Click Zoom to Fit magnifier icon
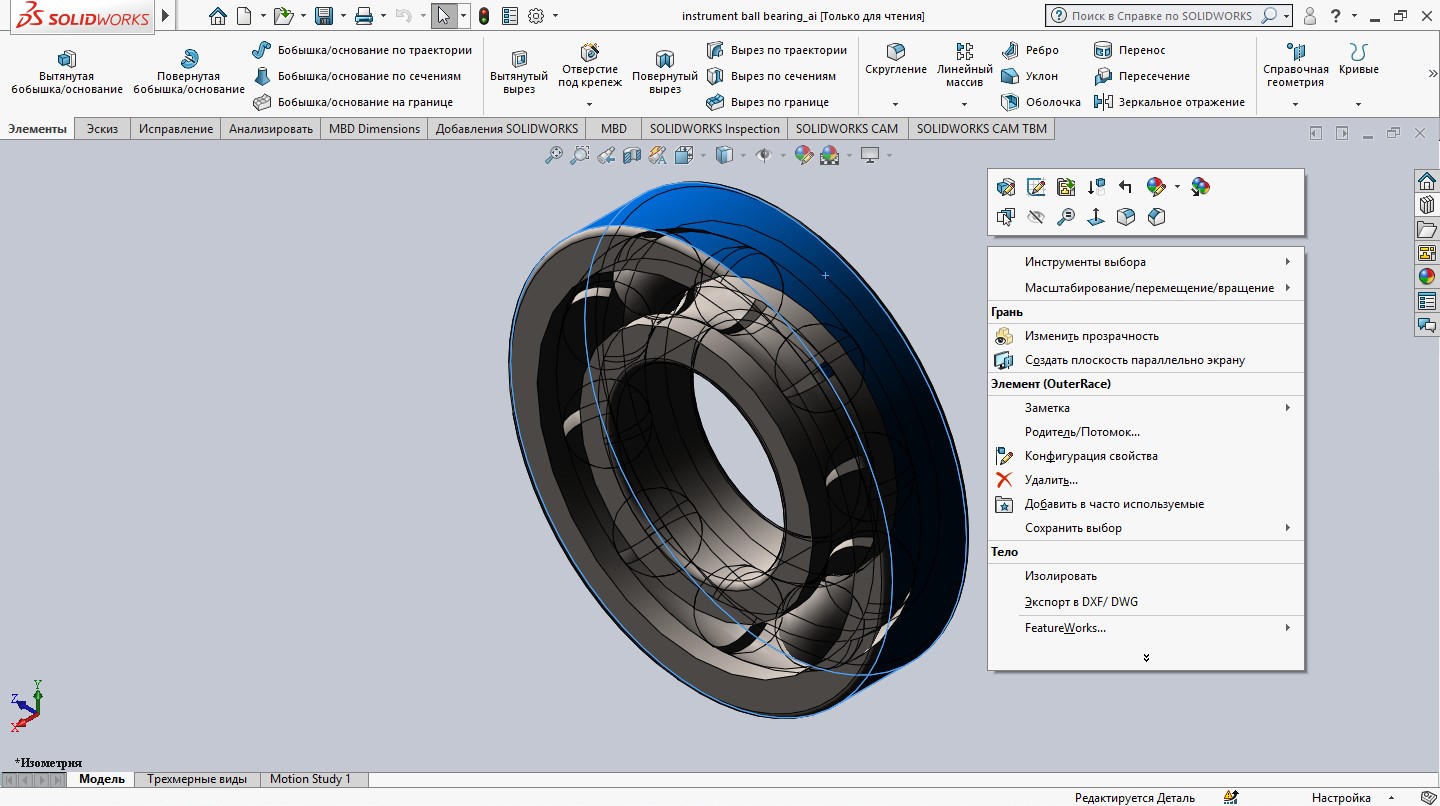1440x806 pixels. point(553,155)
